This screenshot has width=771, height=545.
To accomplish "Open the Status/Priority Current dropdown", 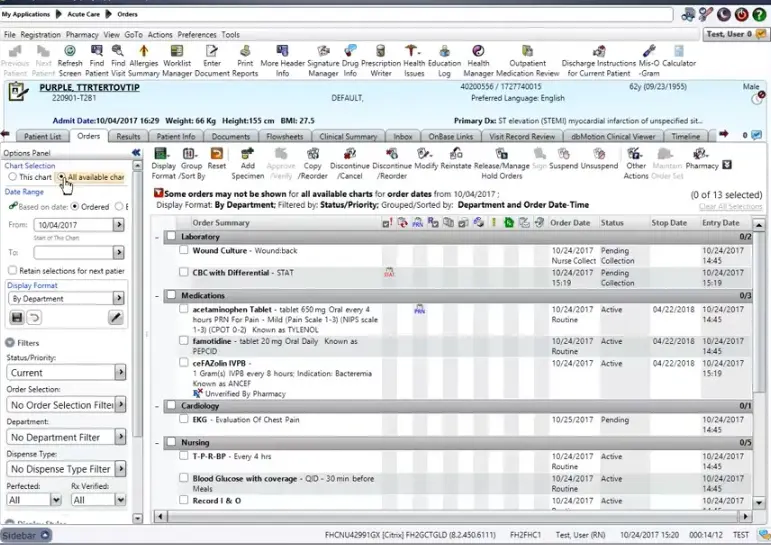I will pos(67,372).
